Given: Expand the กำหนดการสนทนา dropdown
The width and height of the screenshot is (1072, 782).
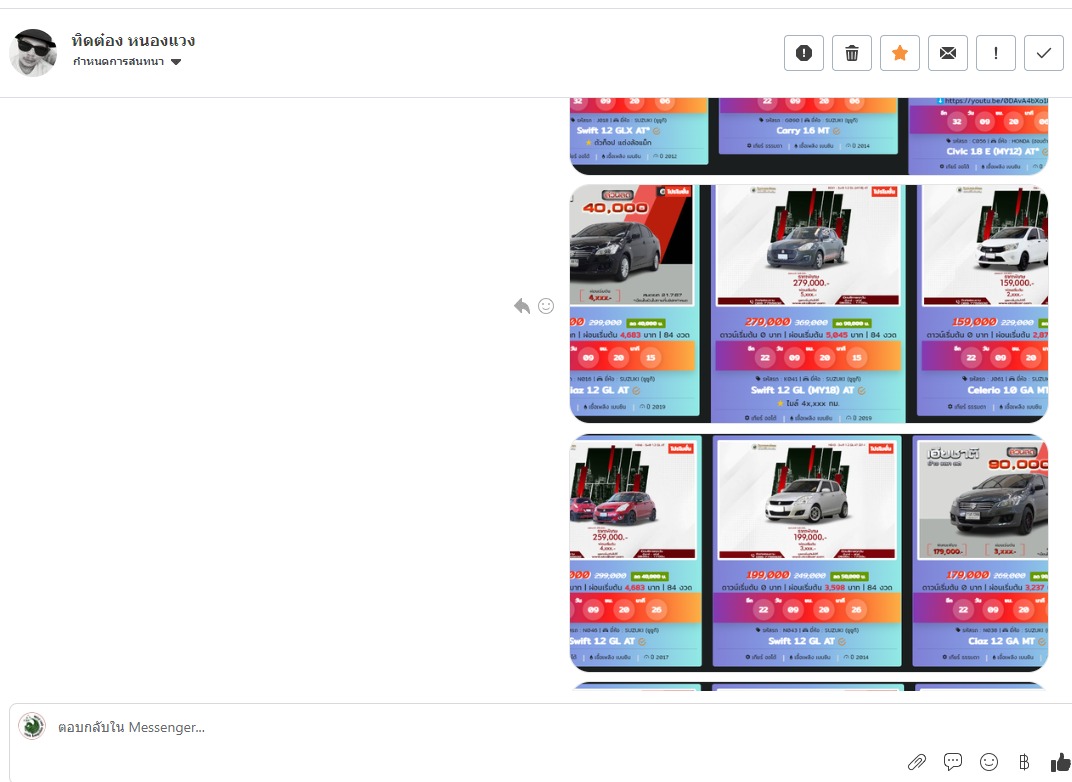Looking at the screenshot, I should pos(127,62).
